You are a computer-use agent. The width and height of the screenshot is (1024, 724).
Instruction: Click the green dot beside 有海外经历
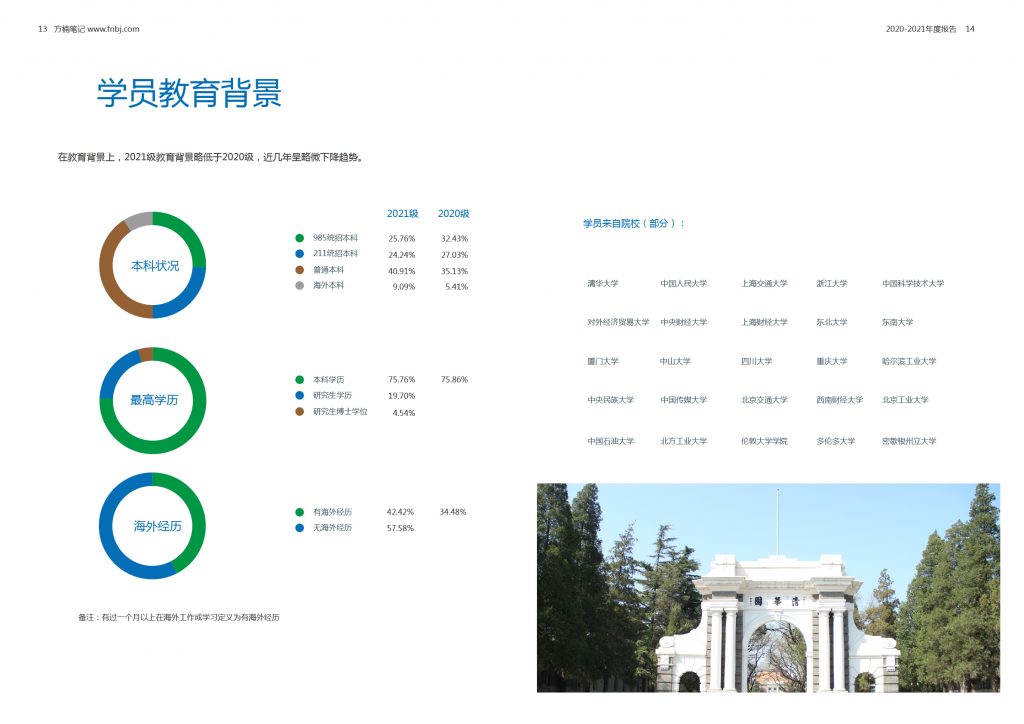coord(299,512)
